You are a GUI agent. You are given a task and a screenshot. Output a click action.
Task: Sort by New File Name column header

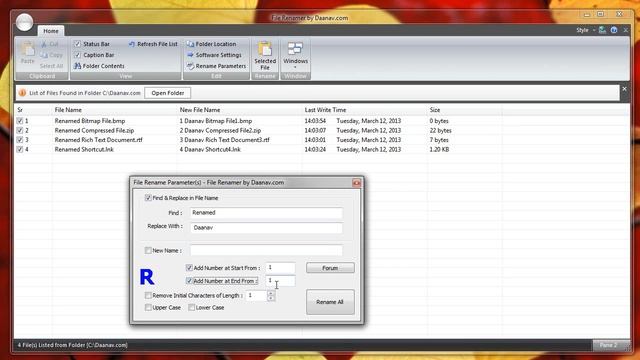(239, 110)
